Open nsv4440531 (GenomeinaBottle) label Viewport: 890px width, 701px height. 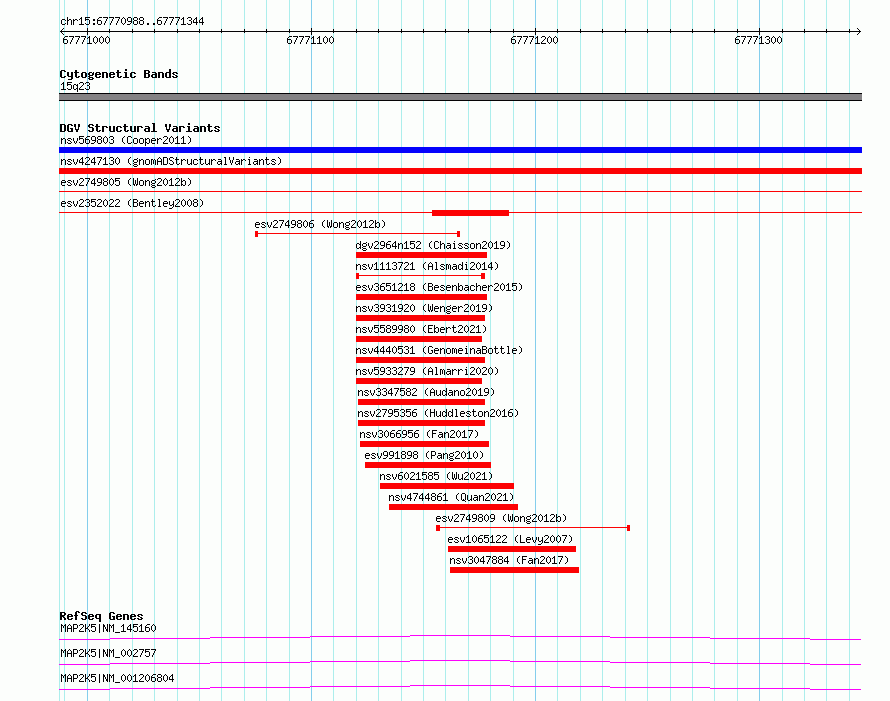pos(439,350)
